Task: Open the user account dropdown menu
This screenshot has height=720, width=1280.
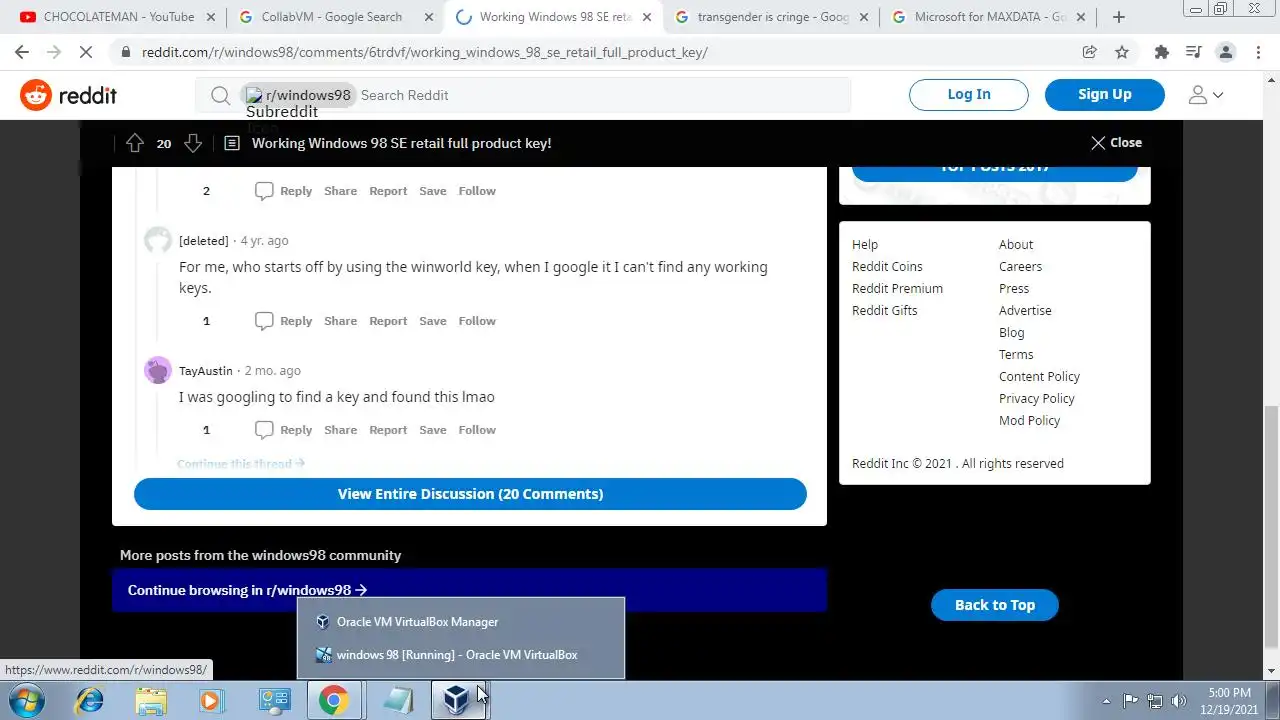Action: [x=1205, y=95]
